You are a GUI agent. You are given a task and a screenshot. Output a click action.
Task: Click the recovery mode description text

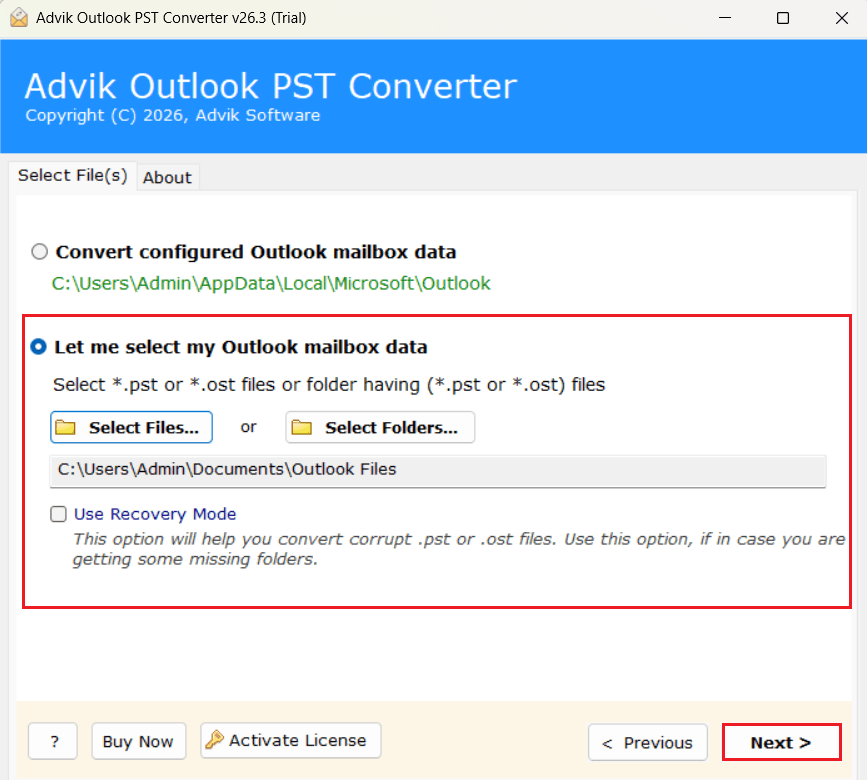click(x=459, y=549)
